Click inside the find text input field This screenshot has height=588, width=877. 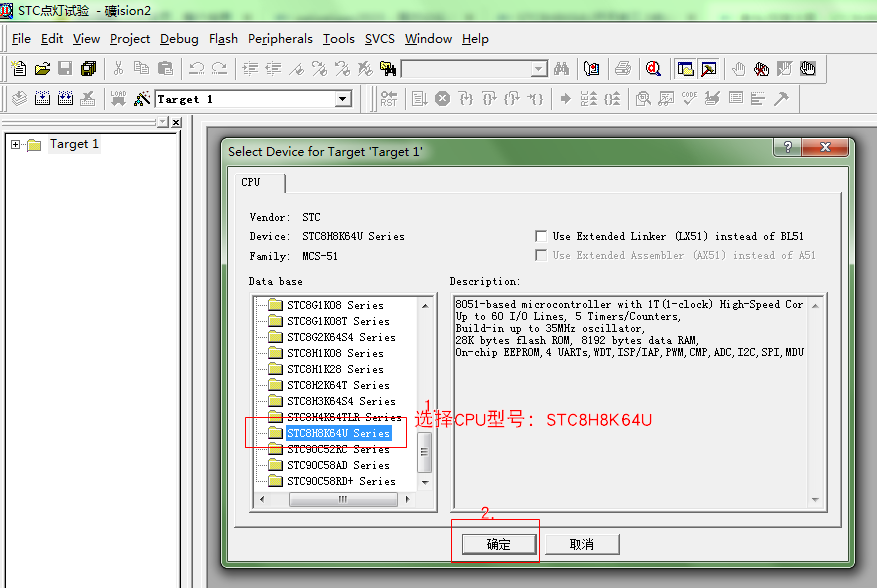point(466,69)
